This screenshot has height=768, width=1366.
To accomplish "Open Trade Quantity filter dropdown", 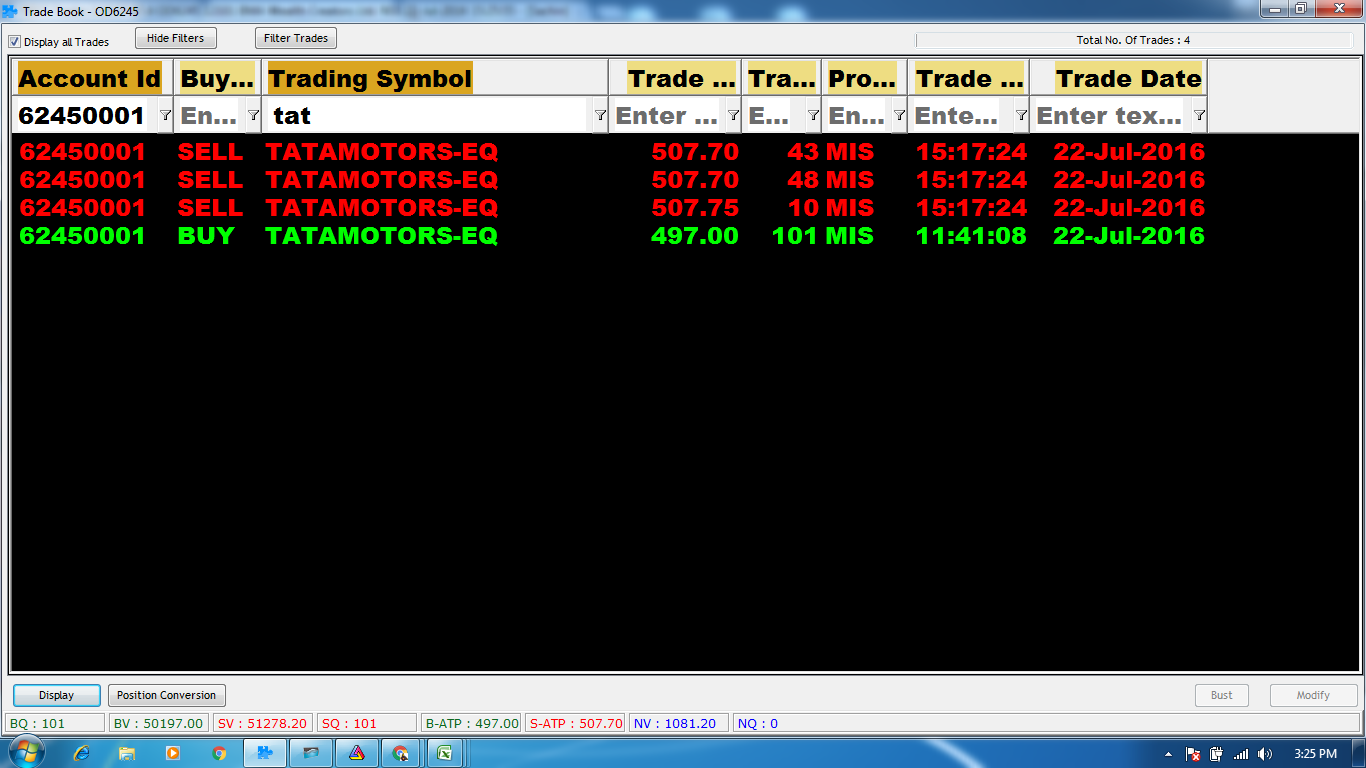I will (x=813, y=115).
